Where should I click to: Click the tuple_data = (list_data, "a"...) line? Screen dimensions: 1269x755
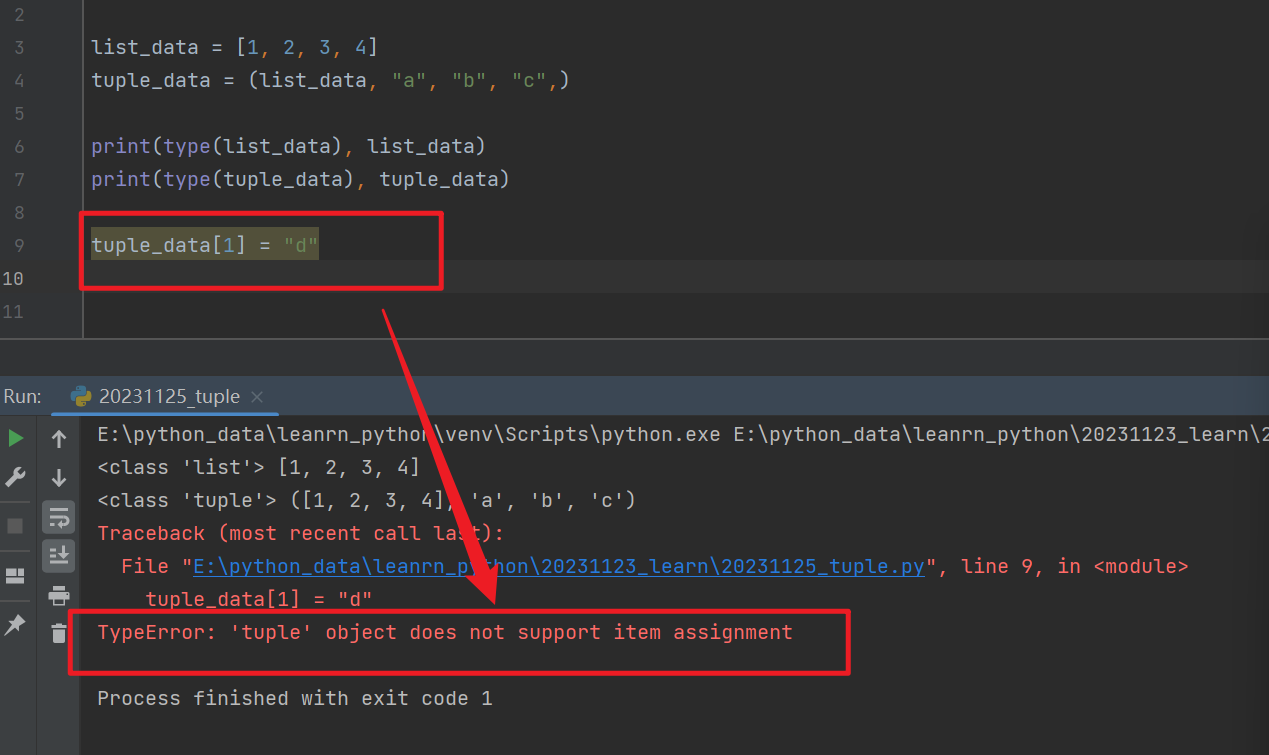tap(330, 80)
